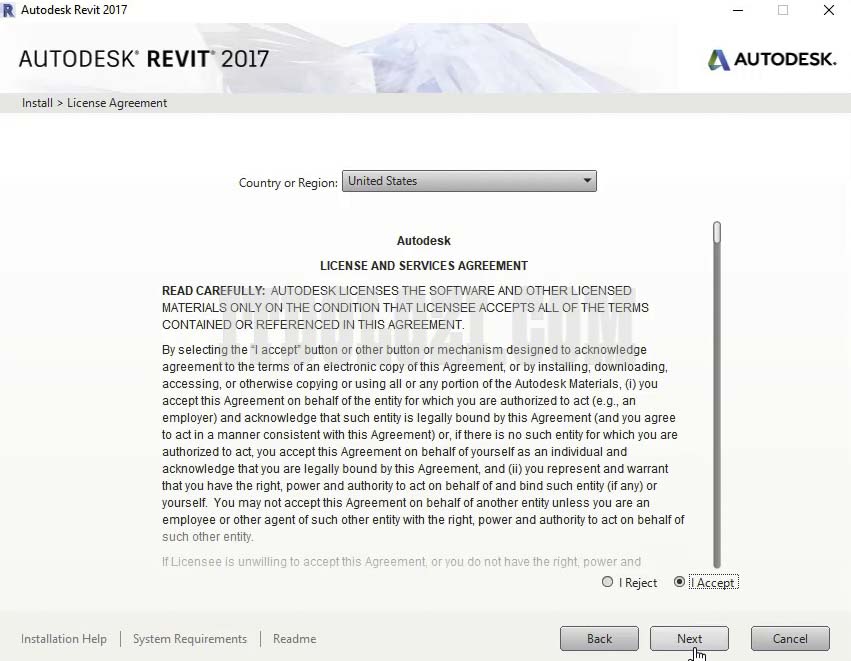Go to previous step with Back
Viewport: 851px width, 661px height.
click(x=599, y=639)
